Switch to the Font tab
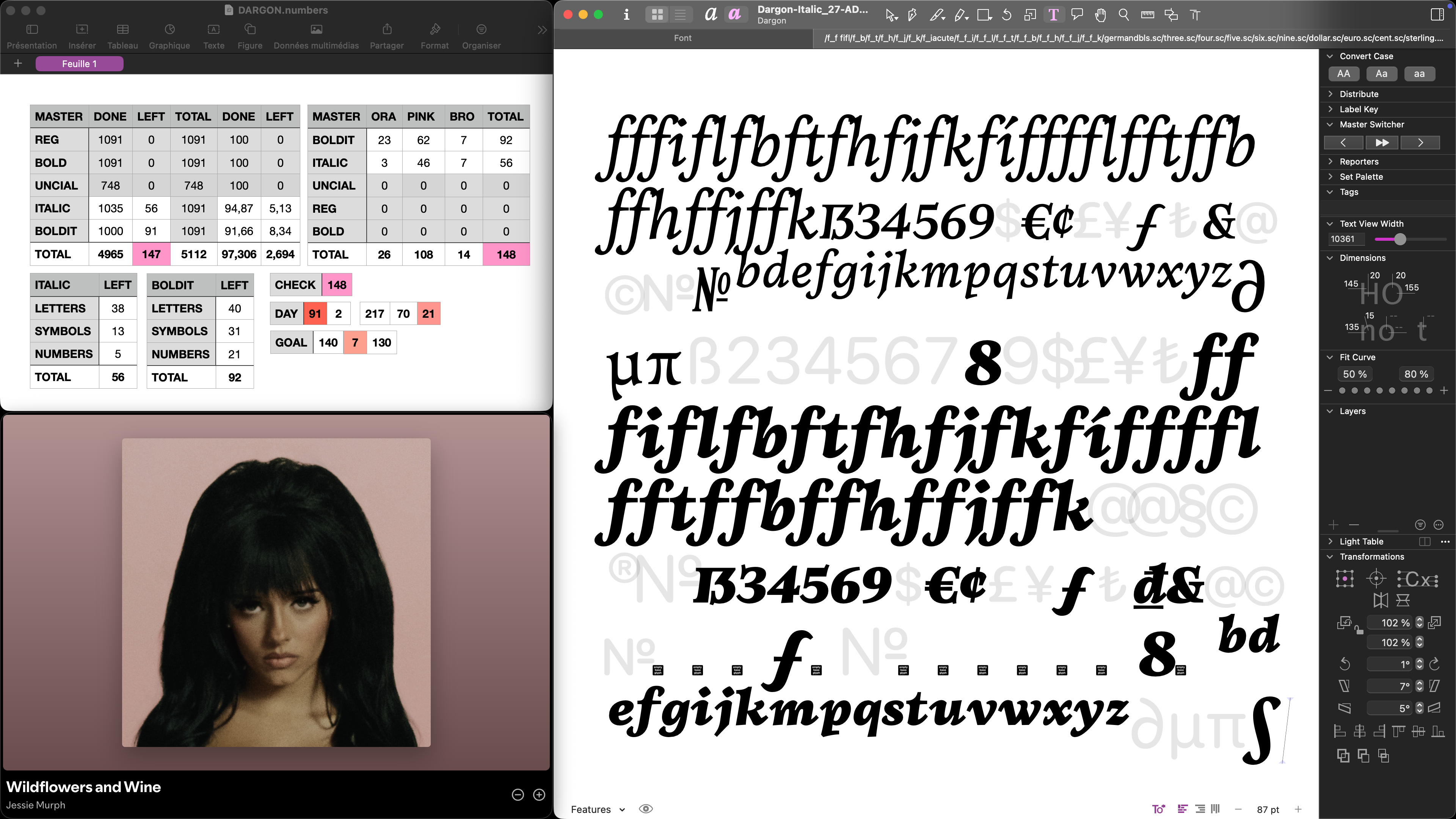1456x819 pixels. click(x=682, y=38)
